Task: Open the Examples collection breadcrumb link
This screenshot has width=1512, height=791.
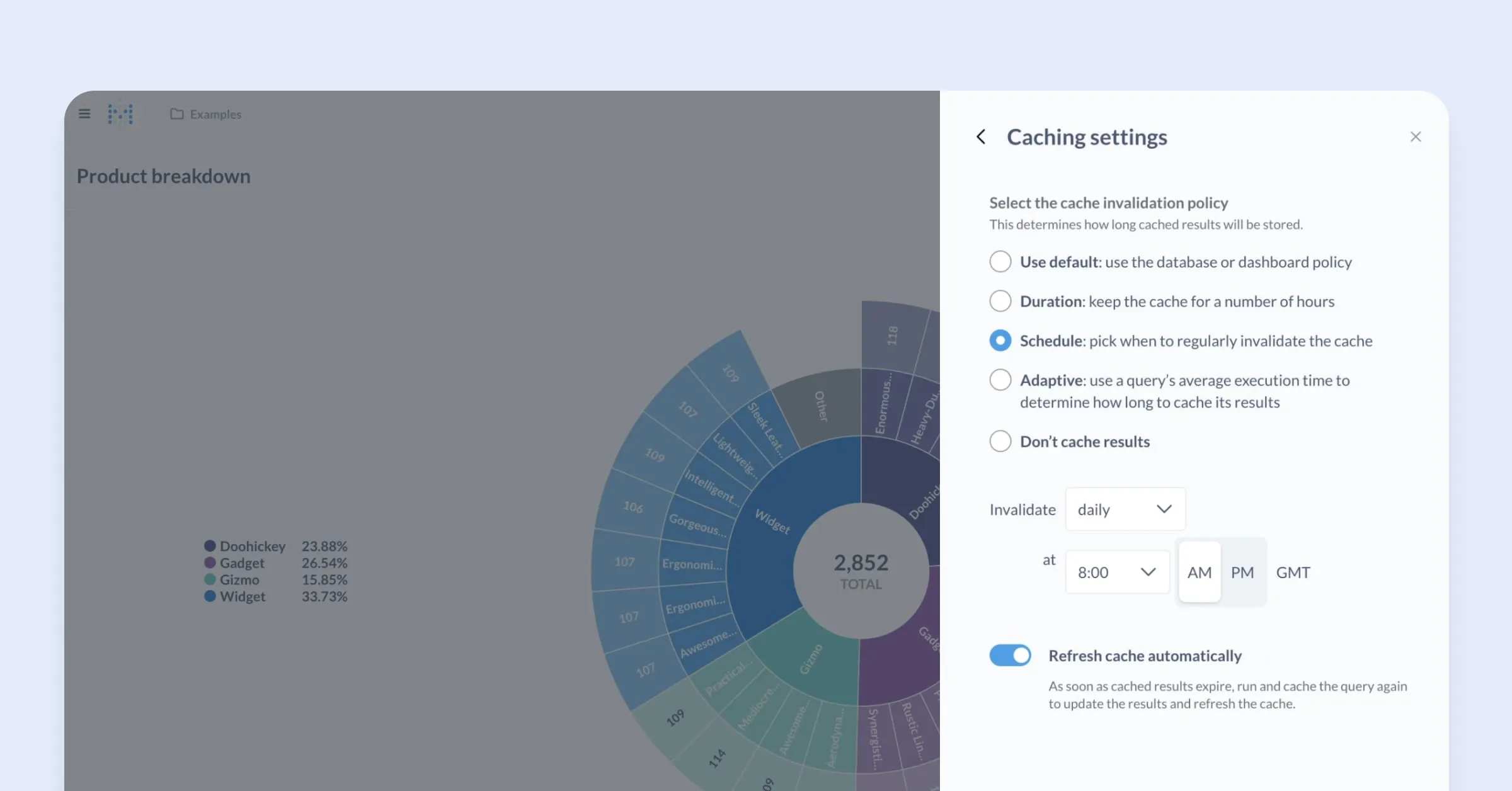Action: pos(215,114)
